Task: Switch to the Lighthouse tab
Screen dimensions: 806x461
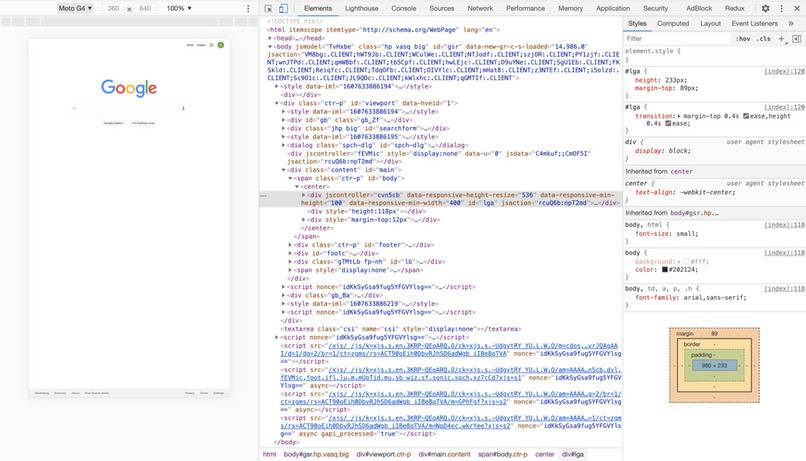Action: click(x=361, y=9)
